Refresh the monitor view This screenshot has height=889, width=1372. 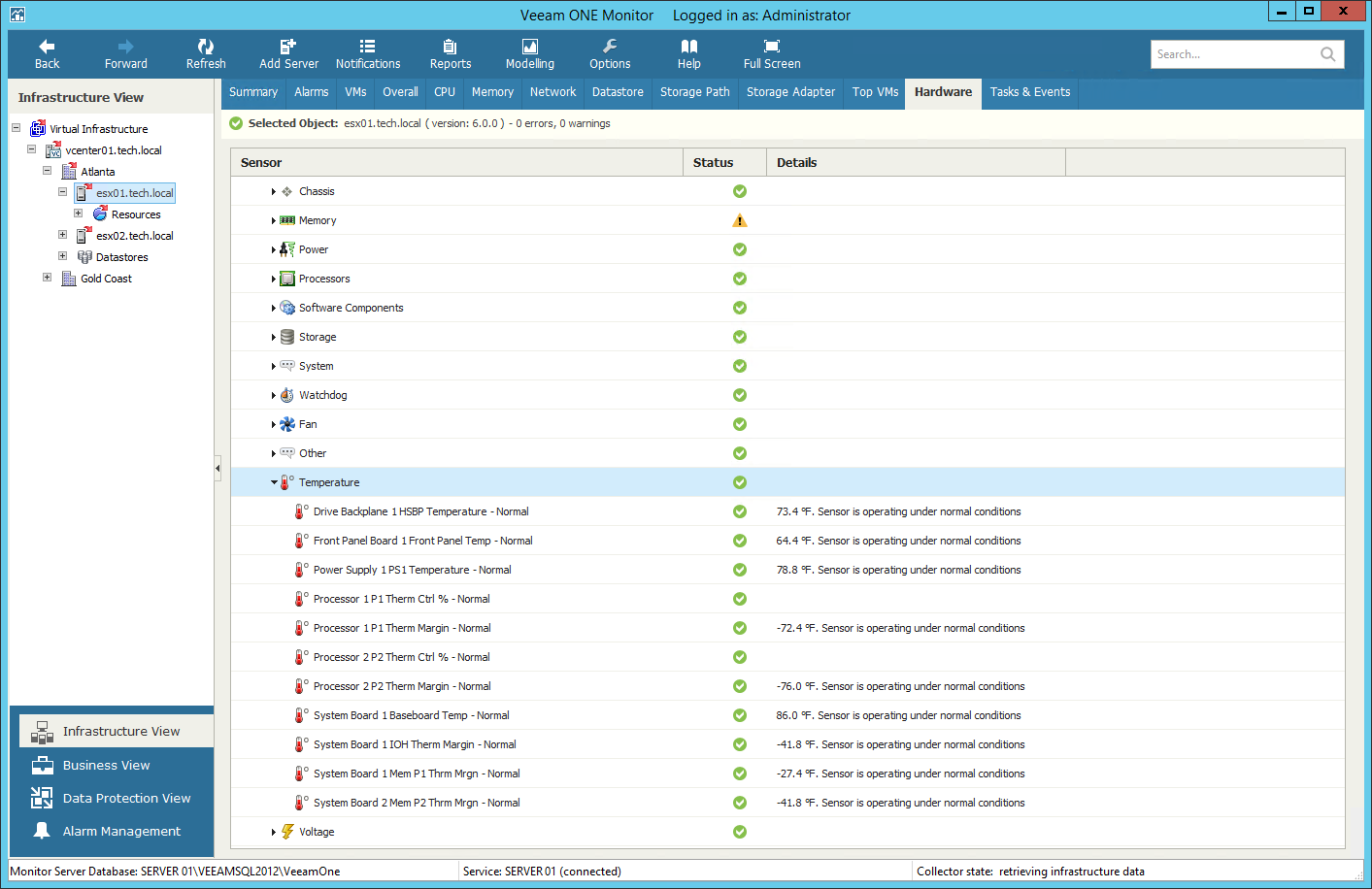click(x=206, y=54)
